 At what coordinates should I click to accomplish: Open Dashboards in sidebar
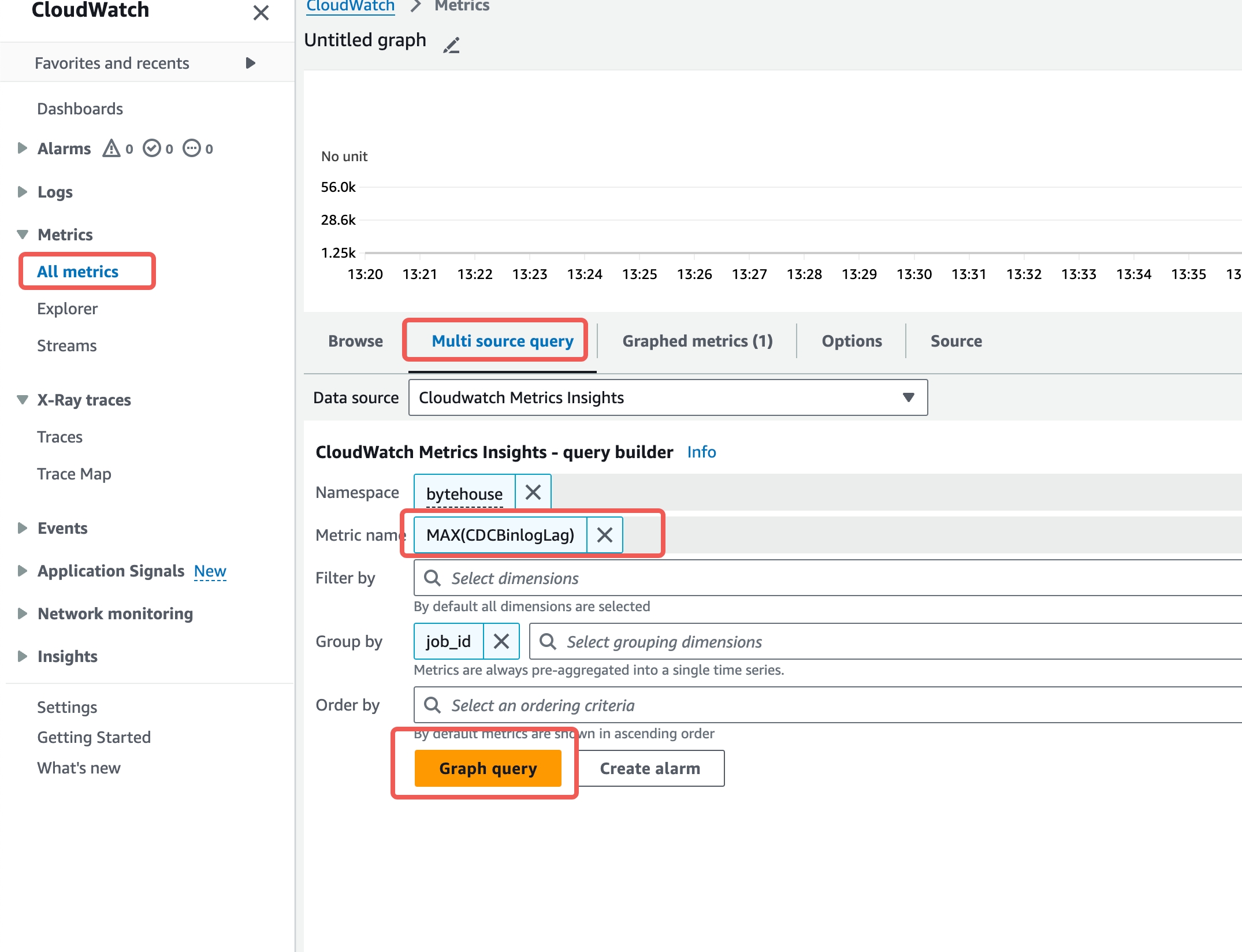point(80,109)
